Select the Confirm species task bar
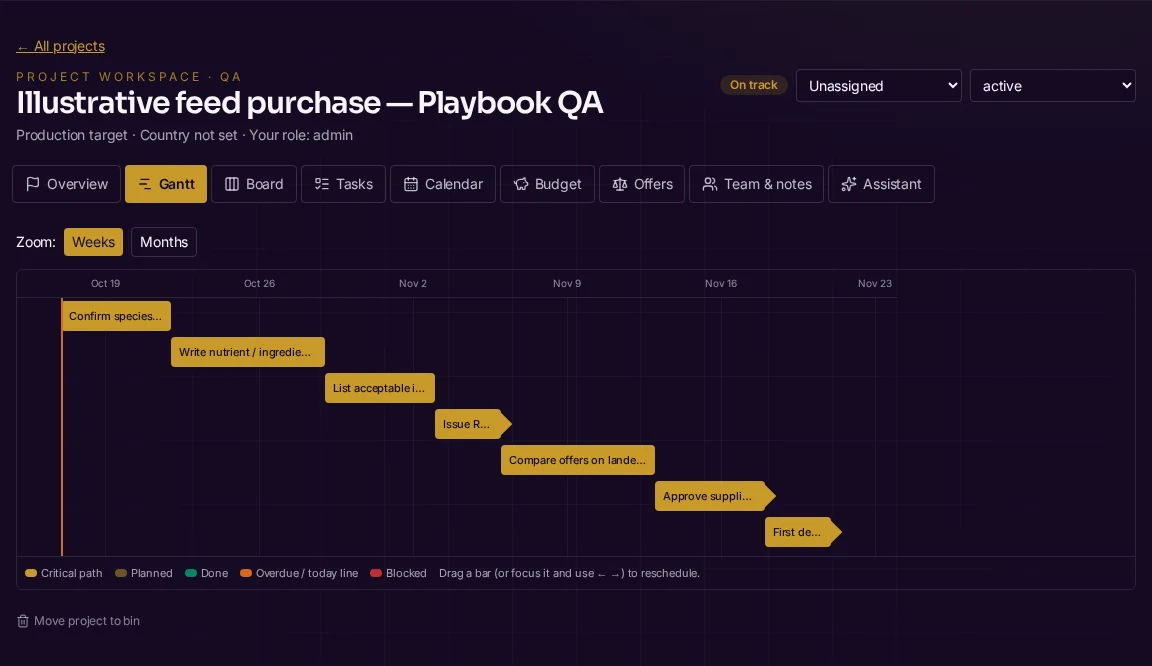The image size is (1152, 666). pos(116,316)
